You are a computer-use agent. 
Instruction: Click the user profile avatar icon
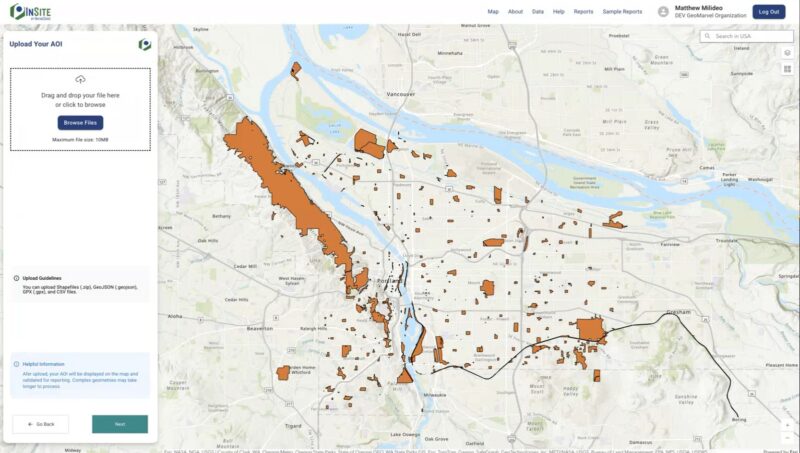coord(663,12)
